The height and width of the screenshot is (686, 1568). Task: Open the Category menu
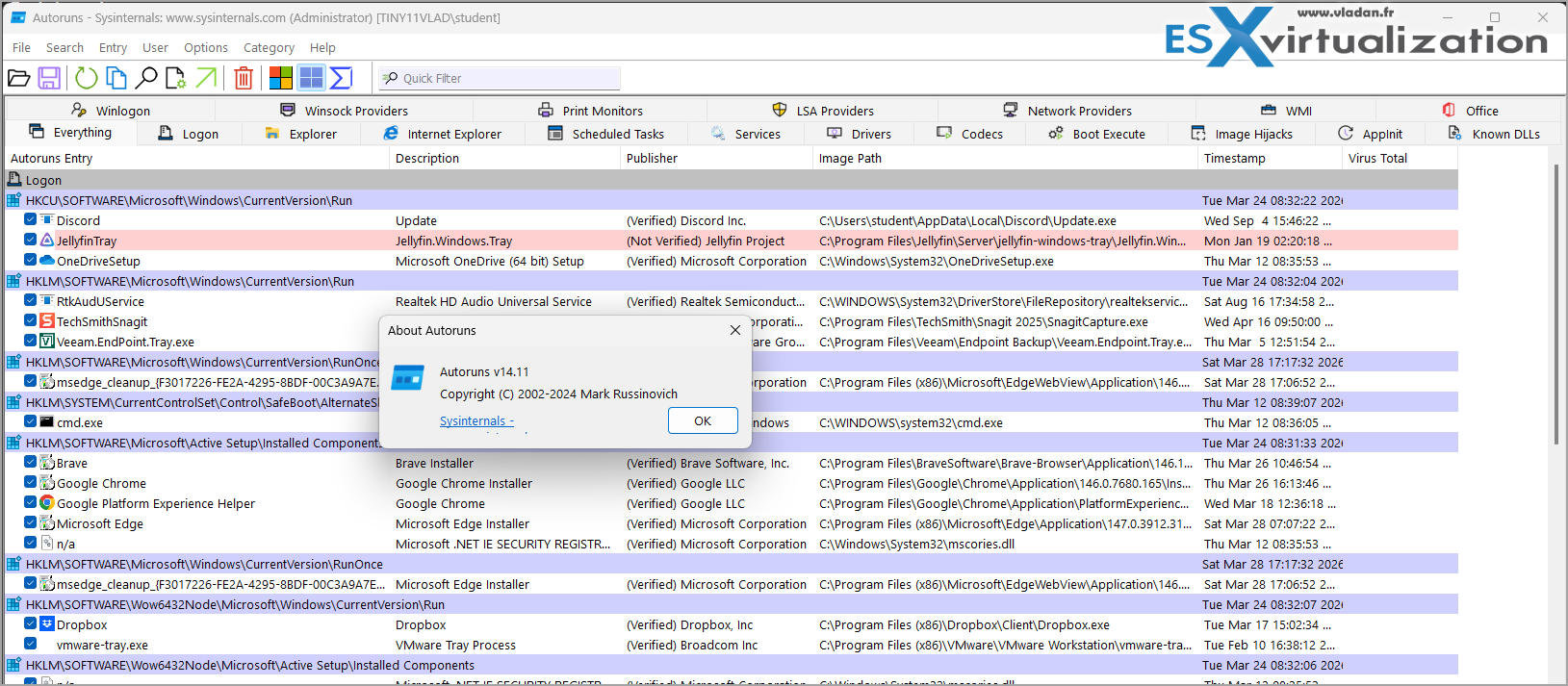[269, 47]
